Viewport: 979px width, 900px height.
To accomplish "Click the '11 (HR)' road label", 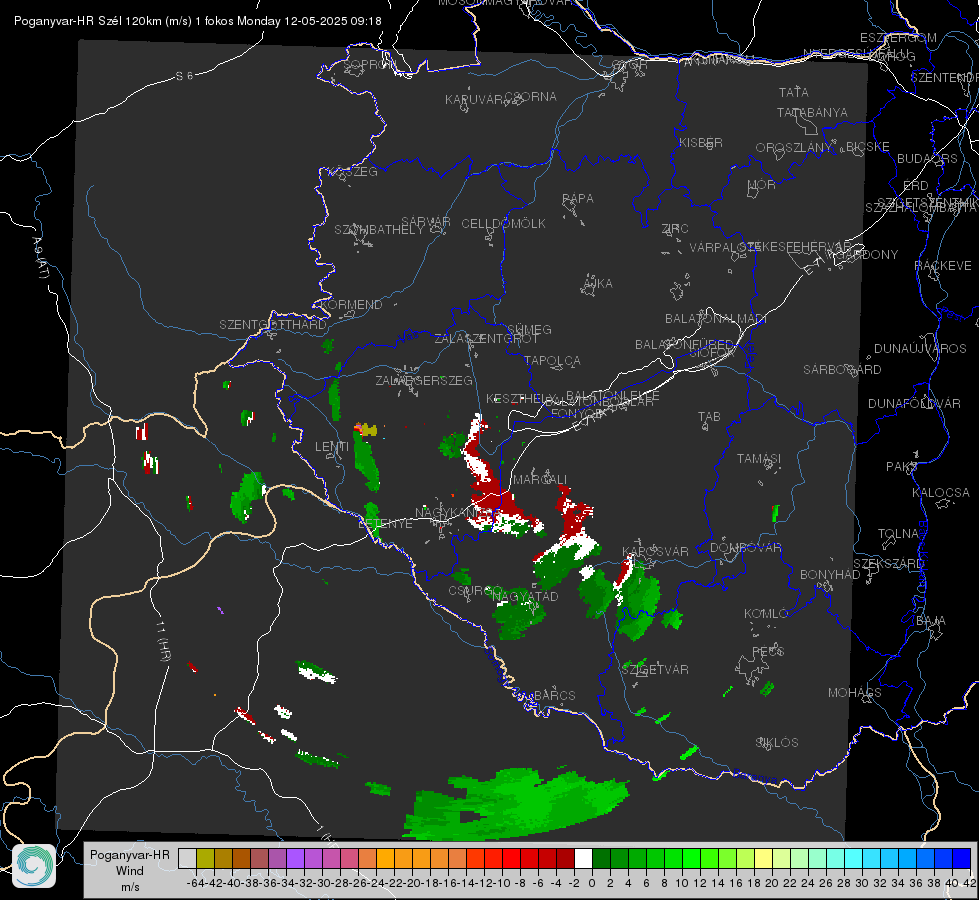I will 164,641.
